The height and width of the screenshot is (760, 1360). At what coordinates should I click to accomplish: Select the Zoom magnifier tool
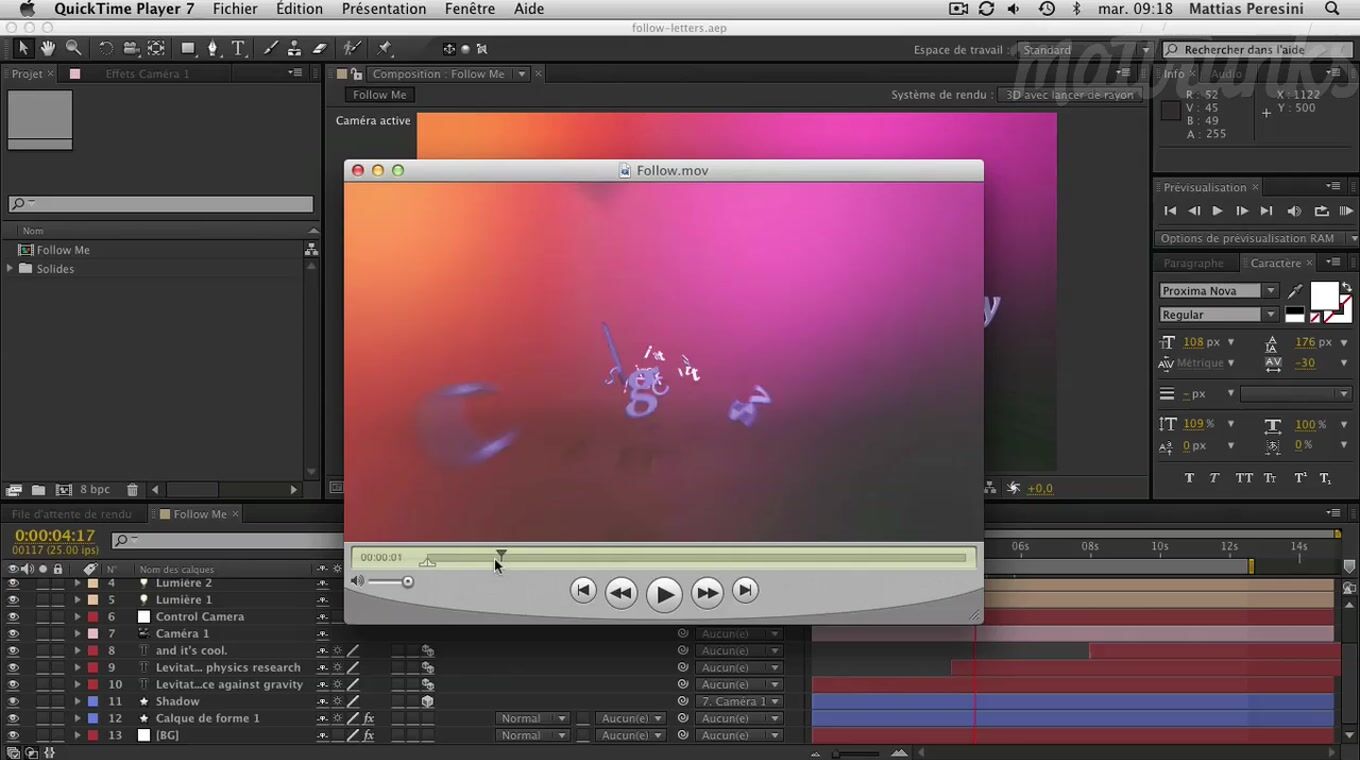click(x=74, y=48)
